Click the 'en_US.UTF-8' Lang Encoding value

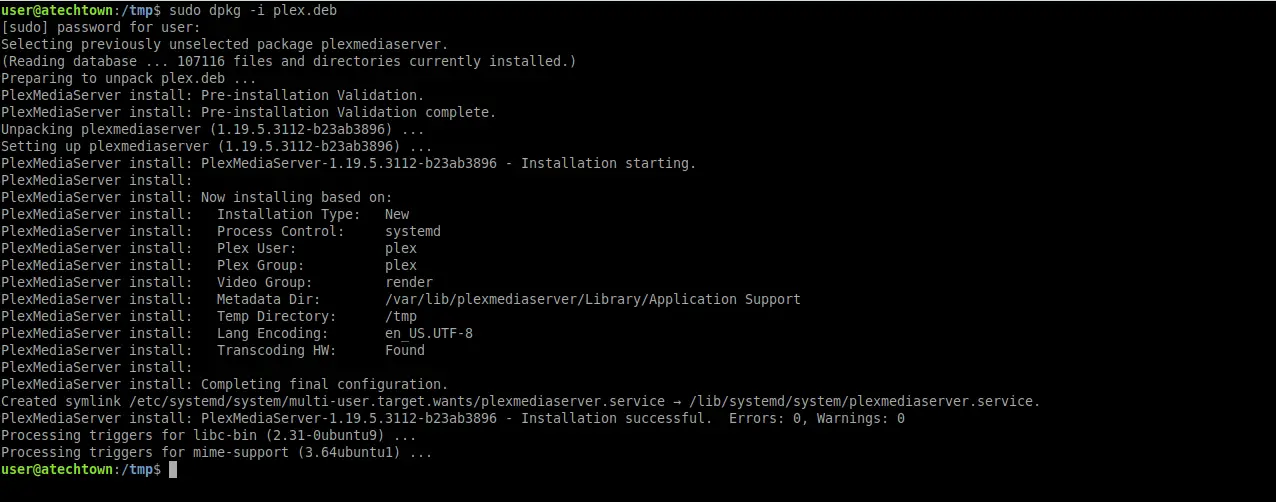click(x=429, y=333)
